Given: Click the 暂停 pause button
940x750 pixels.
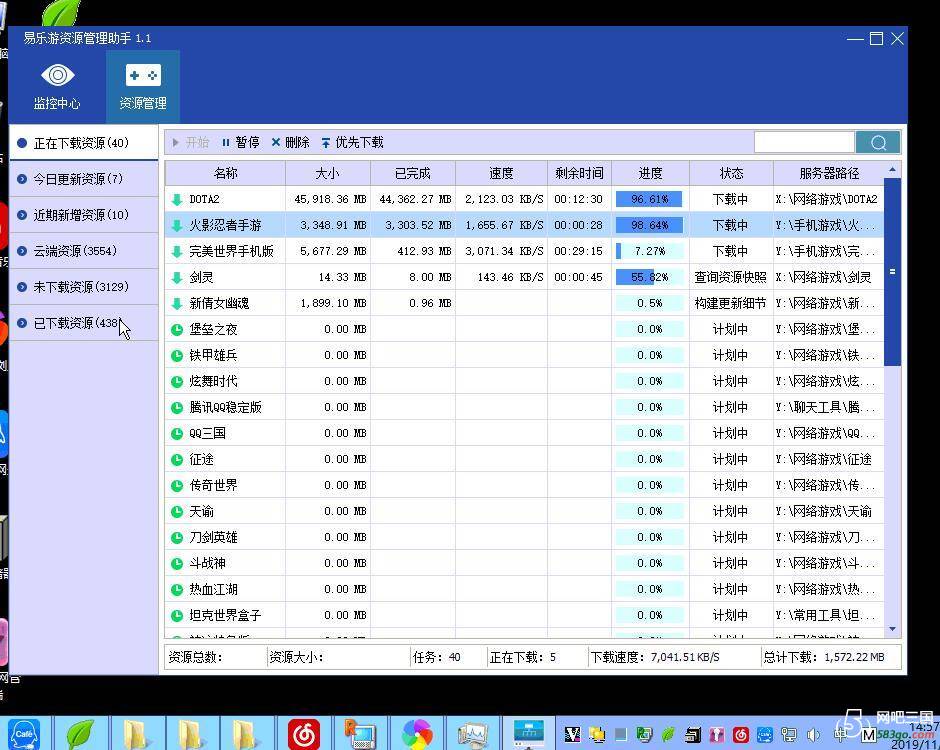Looking at the screenshot, I should click(240, 142).
